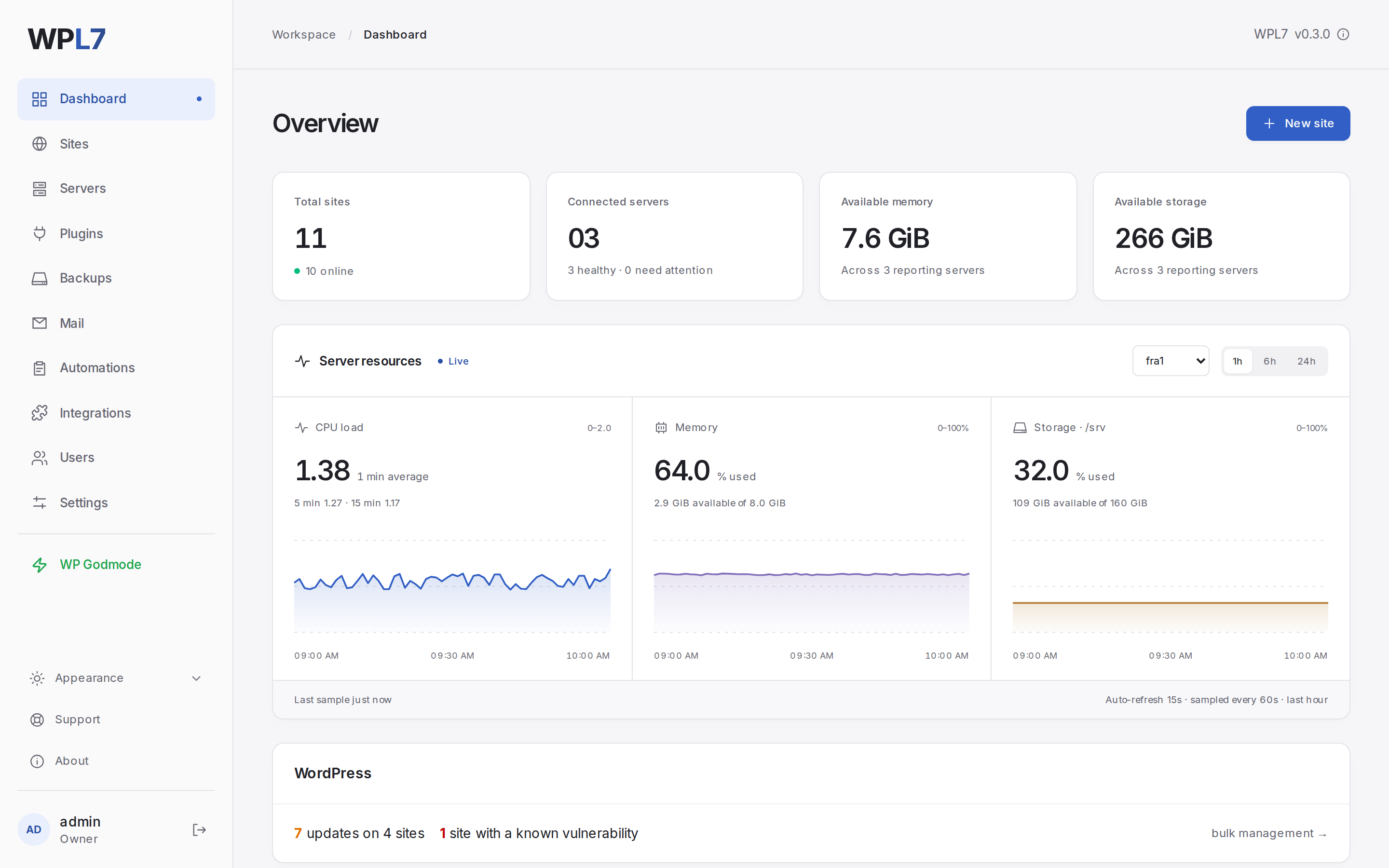Click the CPU load chart
This screenshot has height=868, width=1389.
452,587
